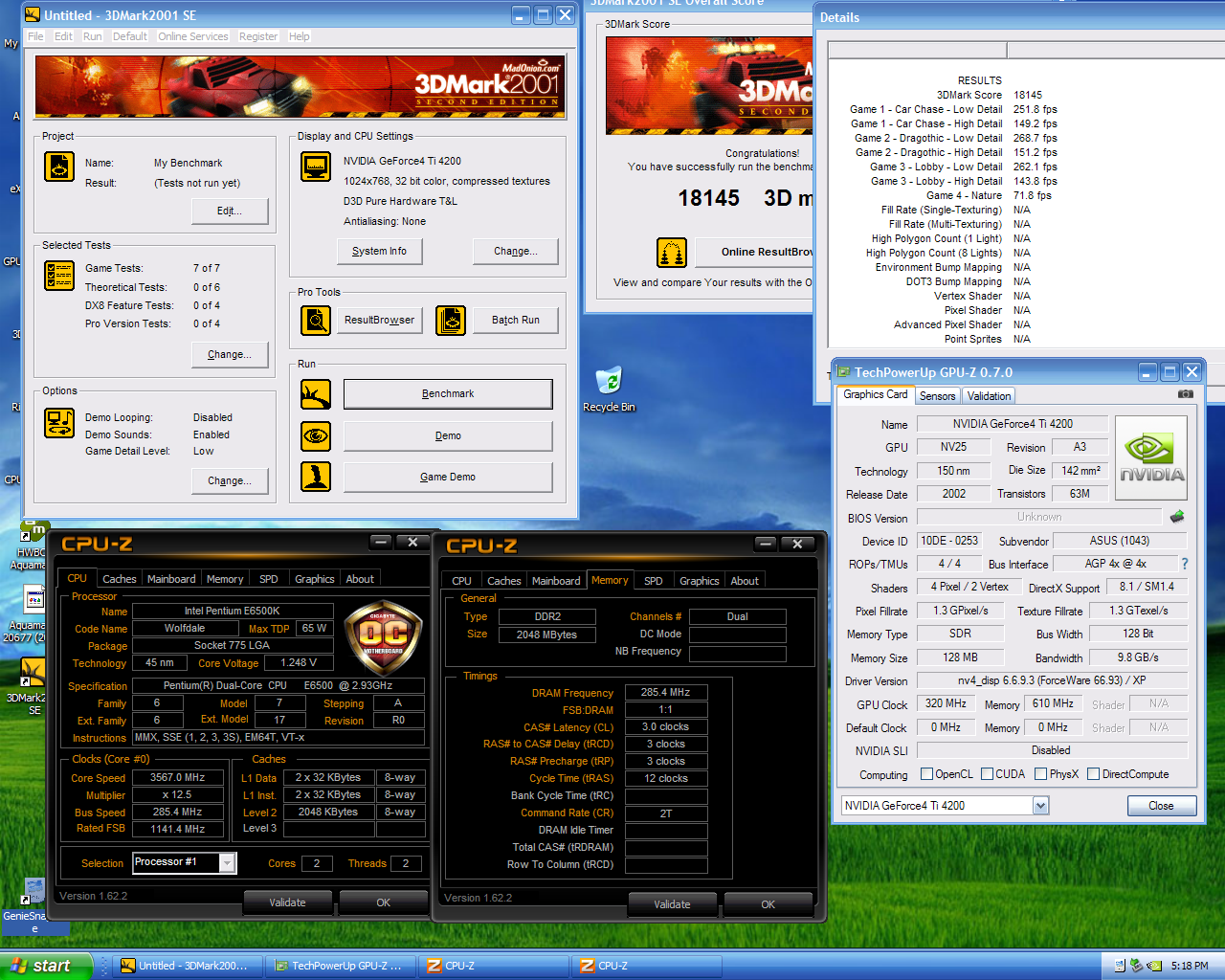Open the GenieSnap desktop icon
Image resolution: width=1225 pixels, height=980 pixels.
point(34,905)
